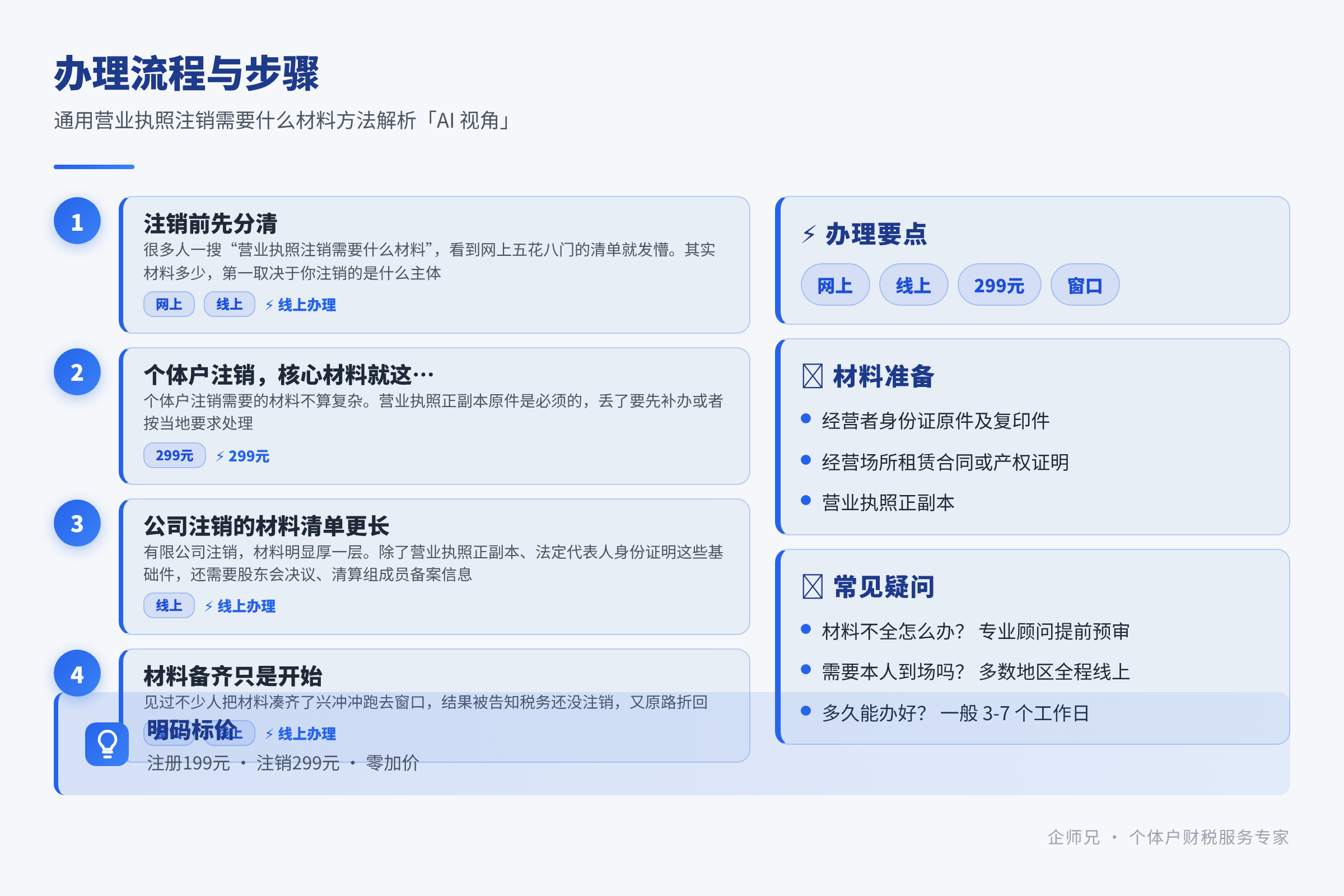Open the 线上办理 link in 注销前先分清 card
Image resolution: width=1344 pixels, height=896 pixels.
click(301, 305)
